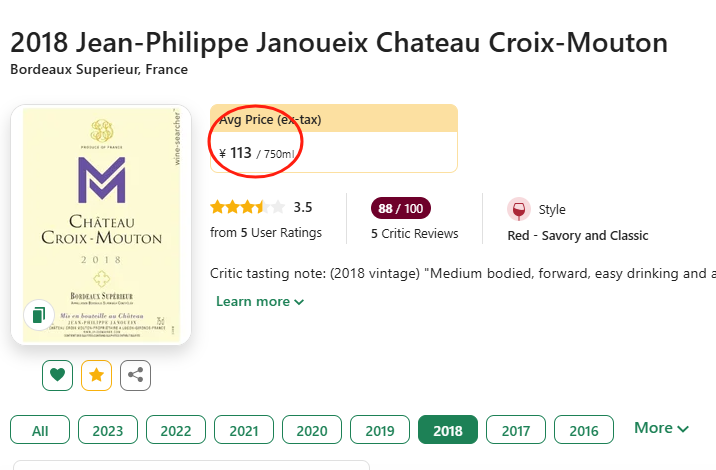Click the share icon below label

[x=135, y=375]
